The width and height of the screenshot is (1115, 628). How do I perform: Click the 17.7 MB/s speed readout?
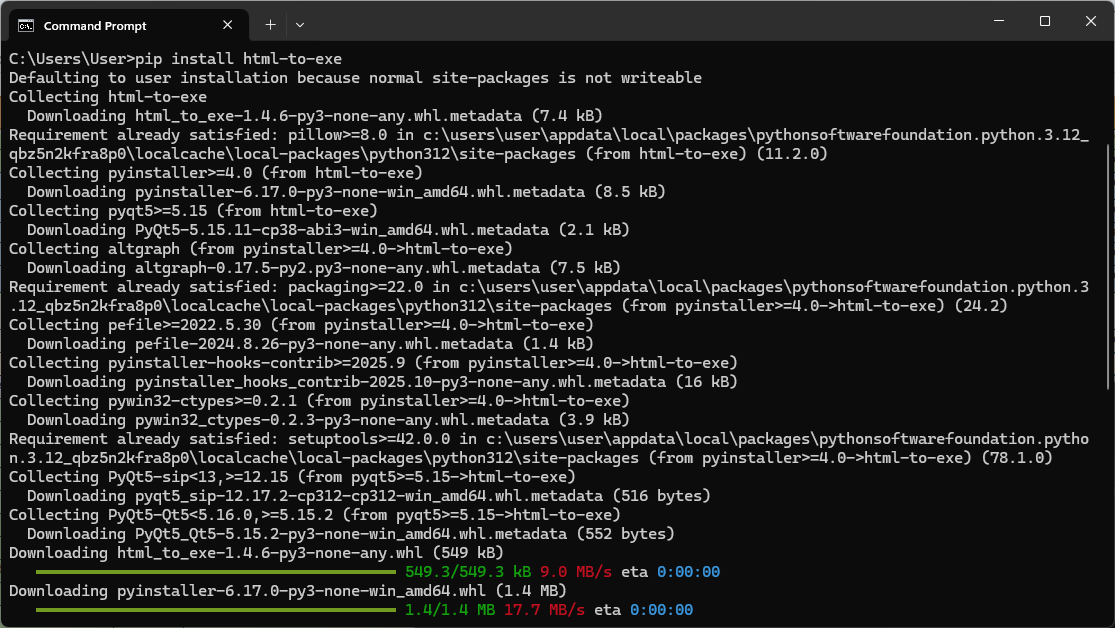[547, 609]
